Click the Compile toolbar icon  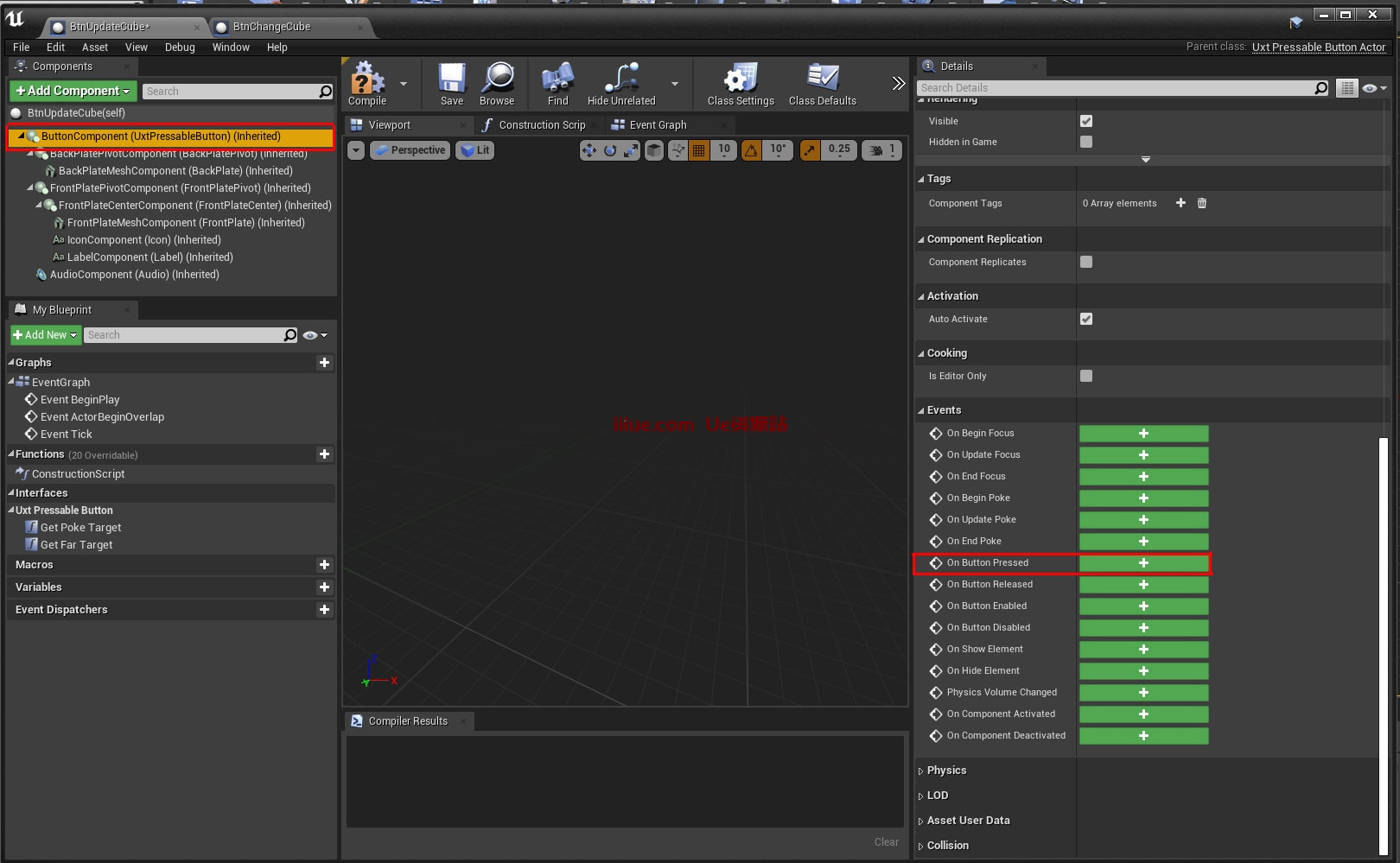367,83
